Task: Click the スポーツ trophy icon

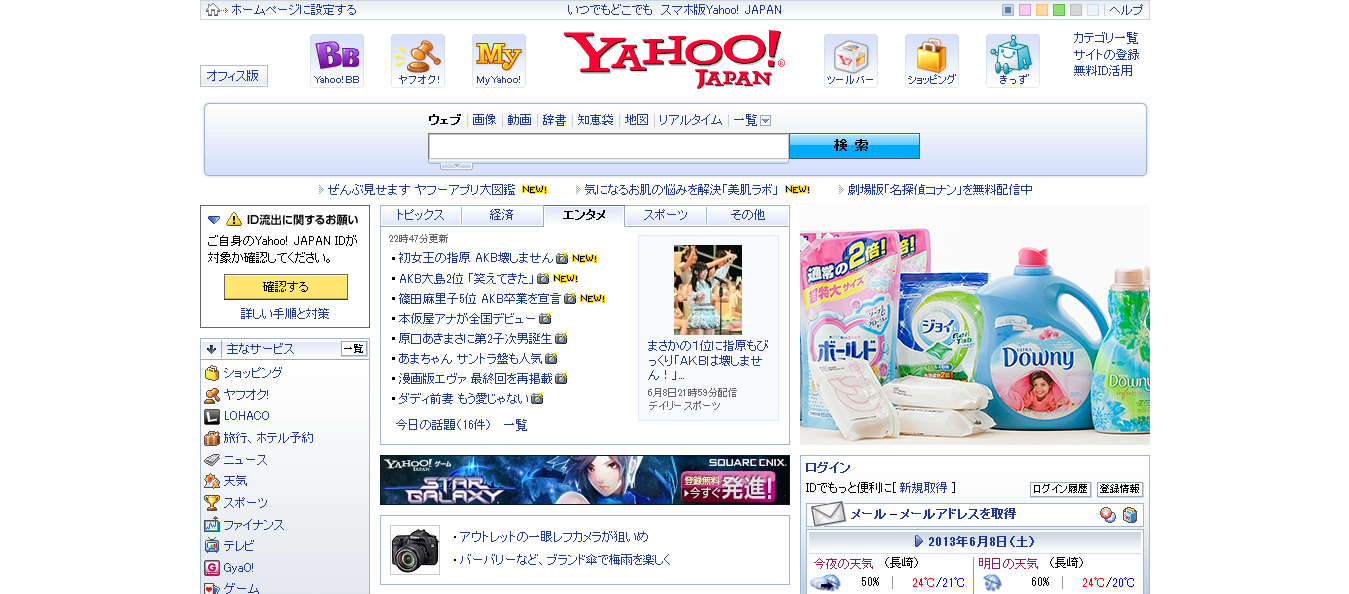Action: pos(212,503)
